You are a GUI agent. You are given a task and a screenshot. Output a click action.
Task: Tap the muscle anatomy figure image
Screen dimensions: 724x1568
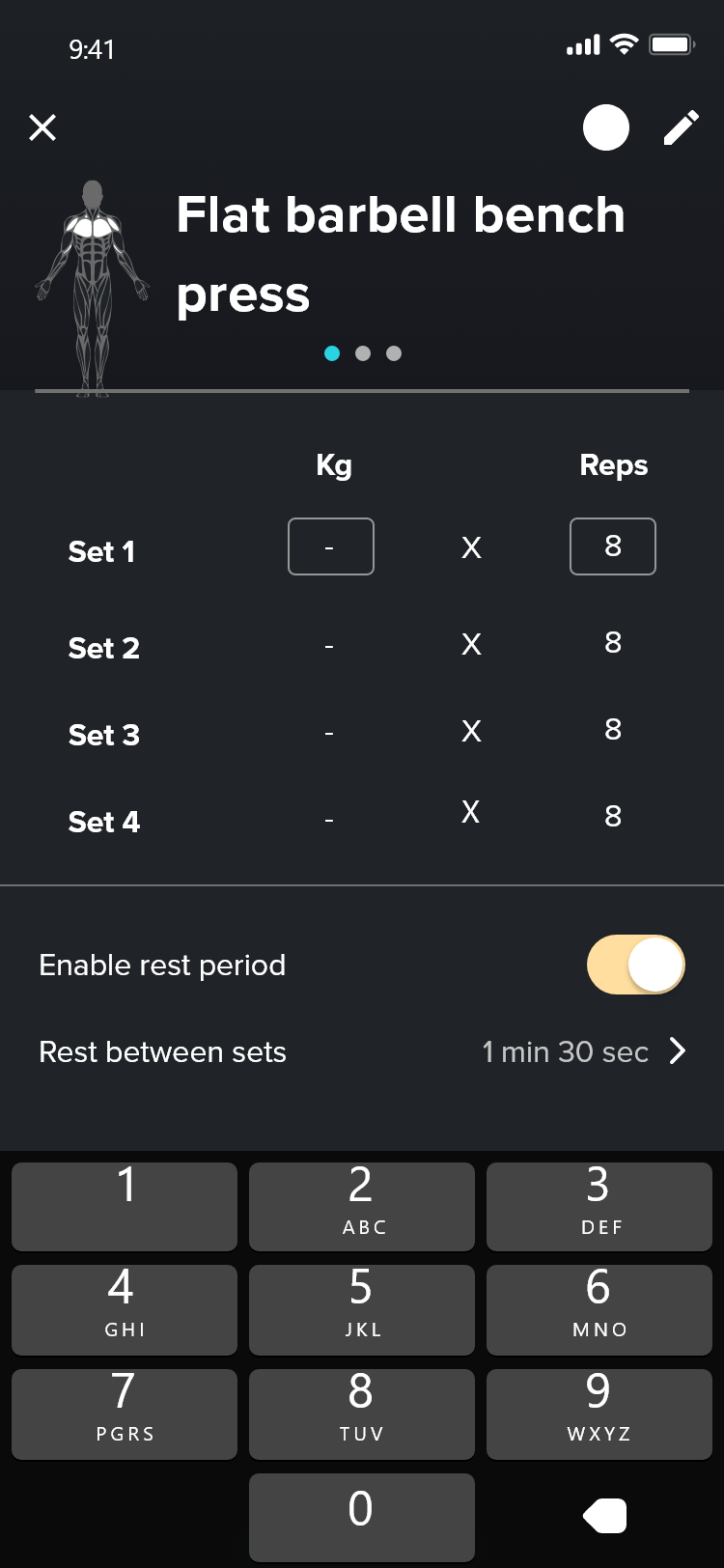[93, 288]
